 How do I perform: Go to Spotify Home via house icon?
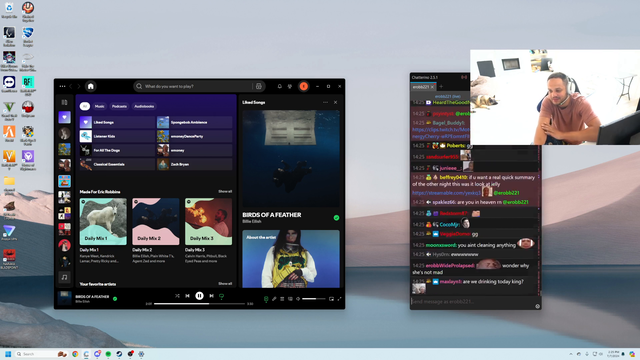pyautogui.click(x=91, y=86)
